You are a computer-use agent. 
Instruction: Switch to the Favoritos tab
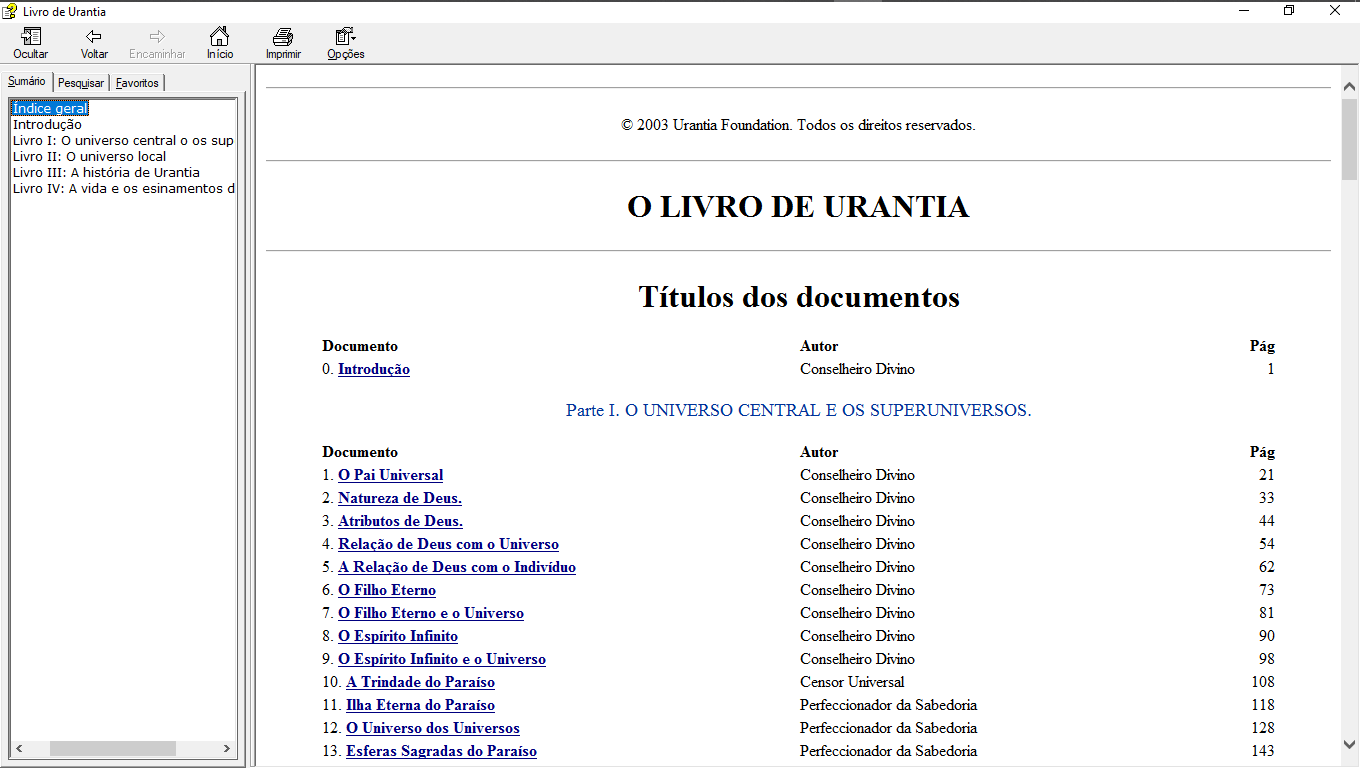[x=137, y=83]
